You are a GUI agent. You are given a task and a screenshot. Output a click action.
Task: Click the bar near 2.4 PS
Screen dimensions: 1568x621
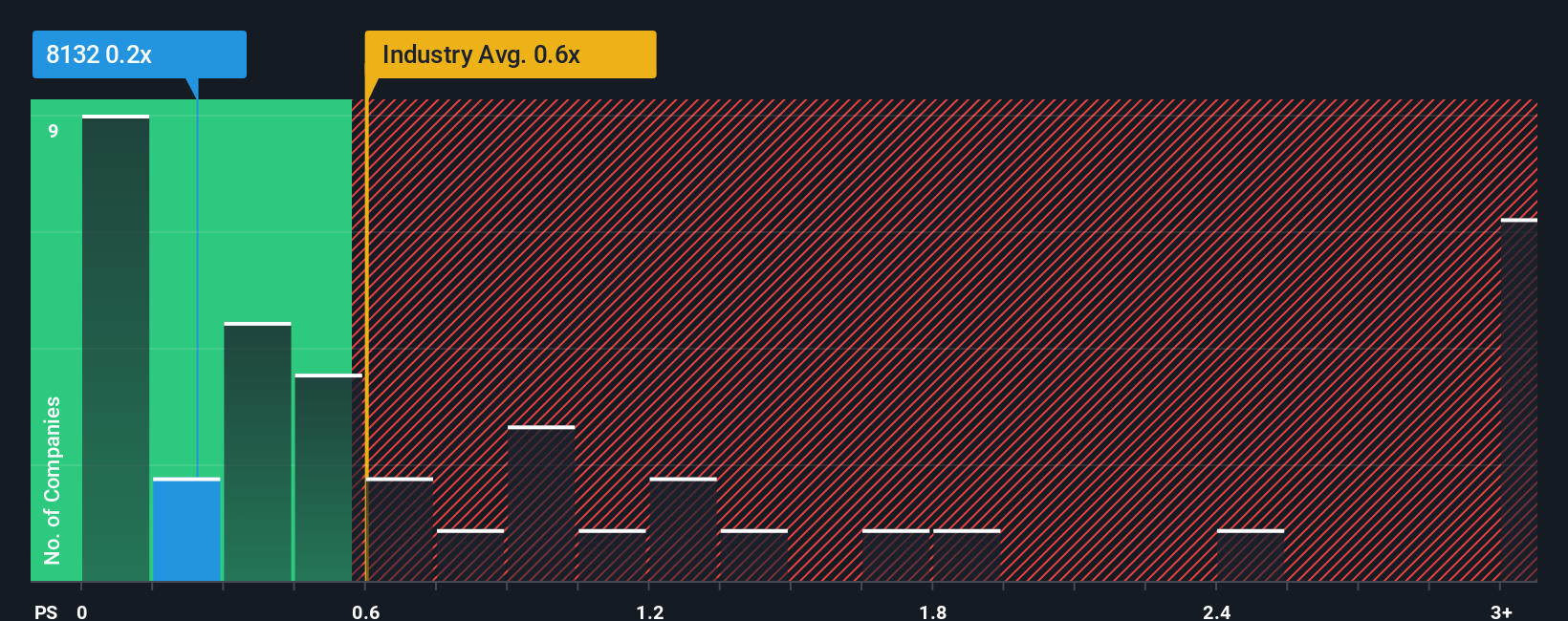(x=1251, y=555)
